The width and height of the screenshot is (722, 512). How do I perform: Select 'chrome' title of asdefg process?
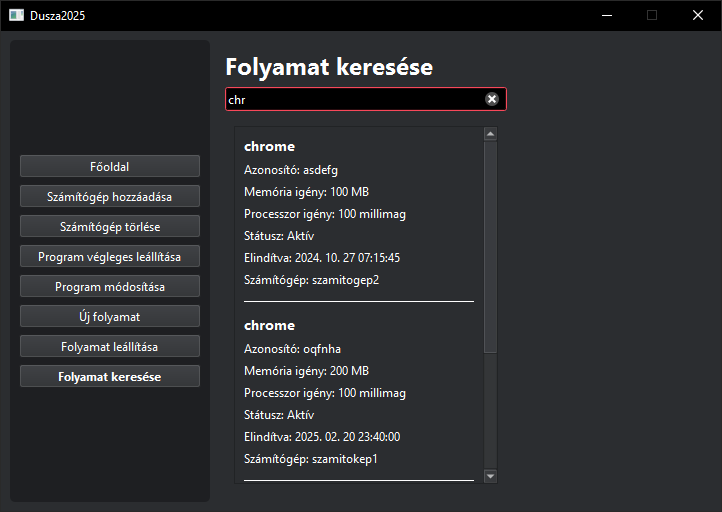pyautogui.click(x=269, y=146)
